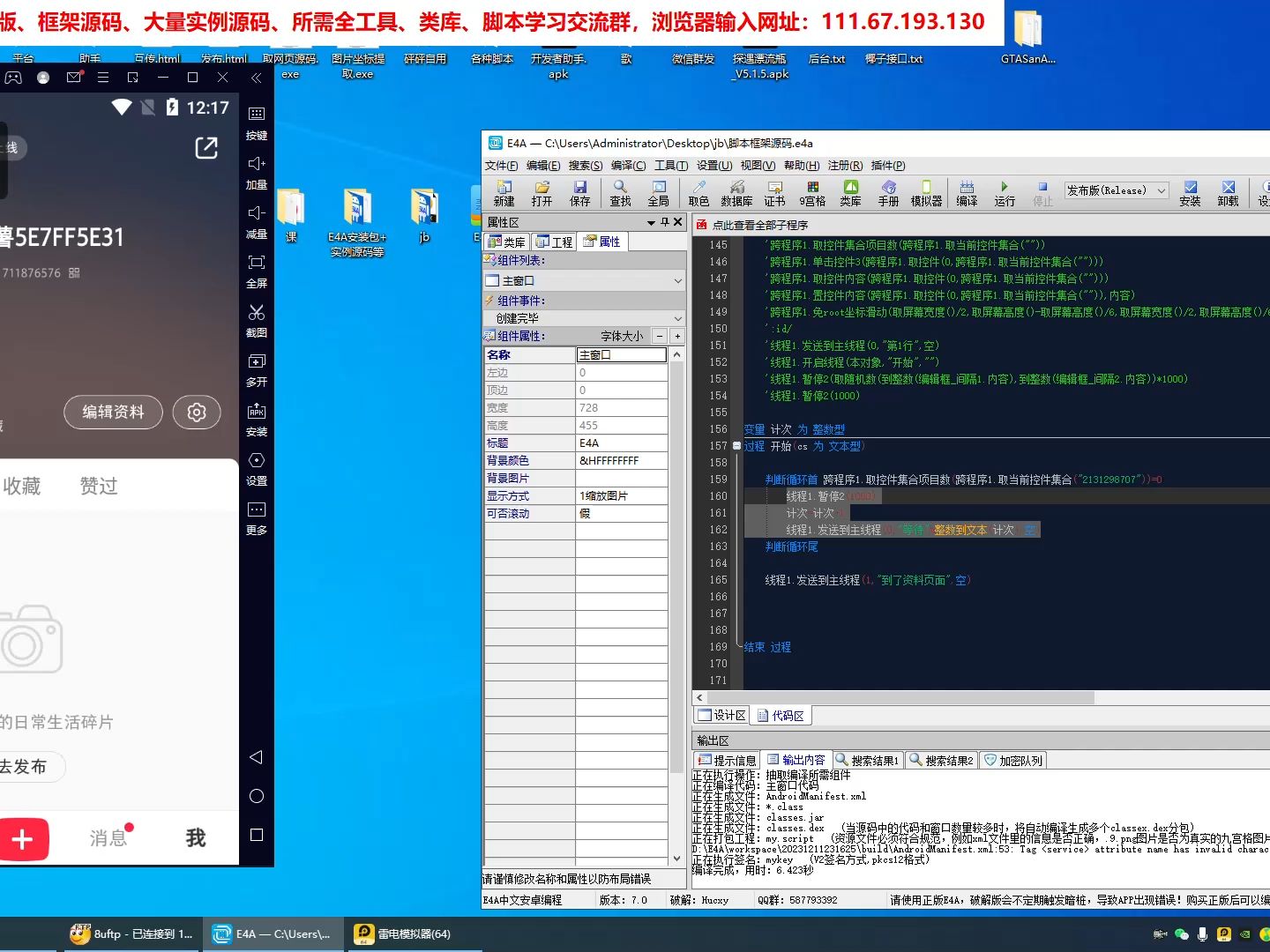The height and width of the screenshot is (952, 1270).
Task: Save the project using the 保存 icon
Action: coord(579,192)
